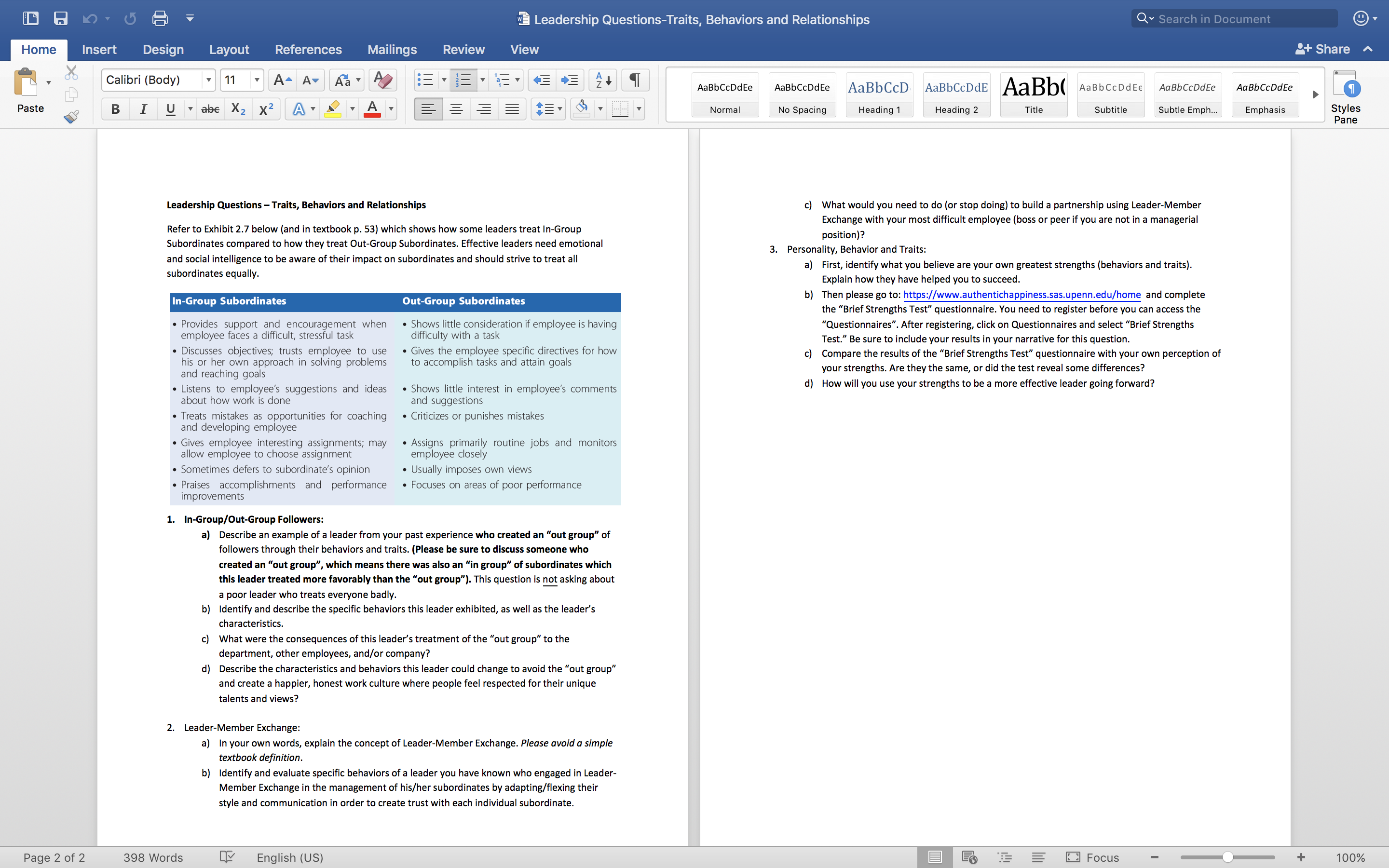Print the document
This screenshot has height=868, width=1389.
coord(160,18)
